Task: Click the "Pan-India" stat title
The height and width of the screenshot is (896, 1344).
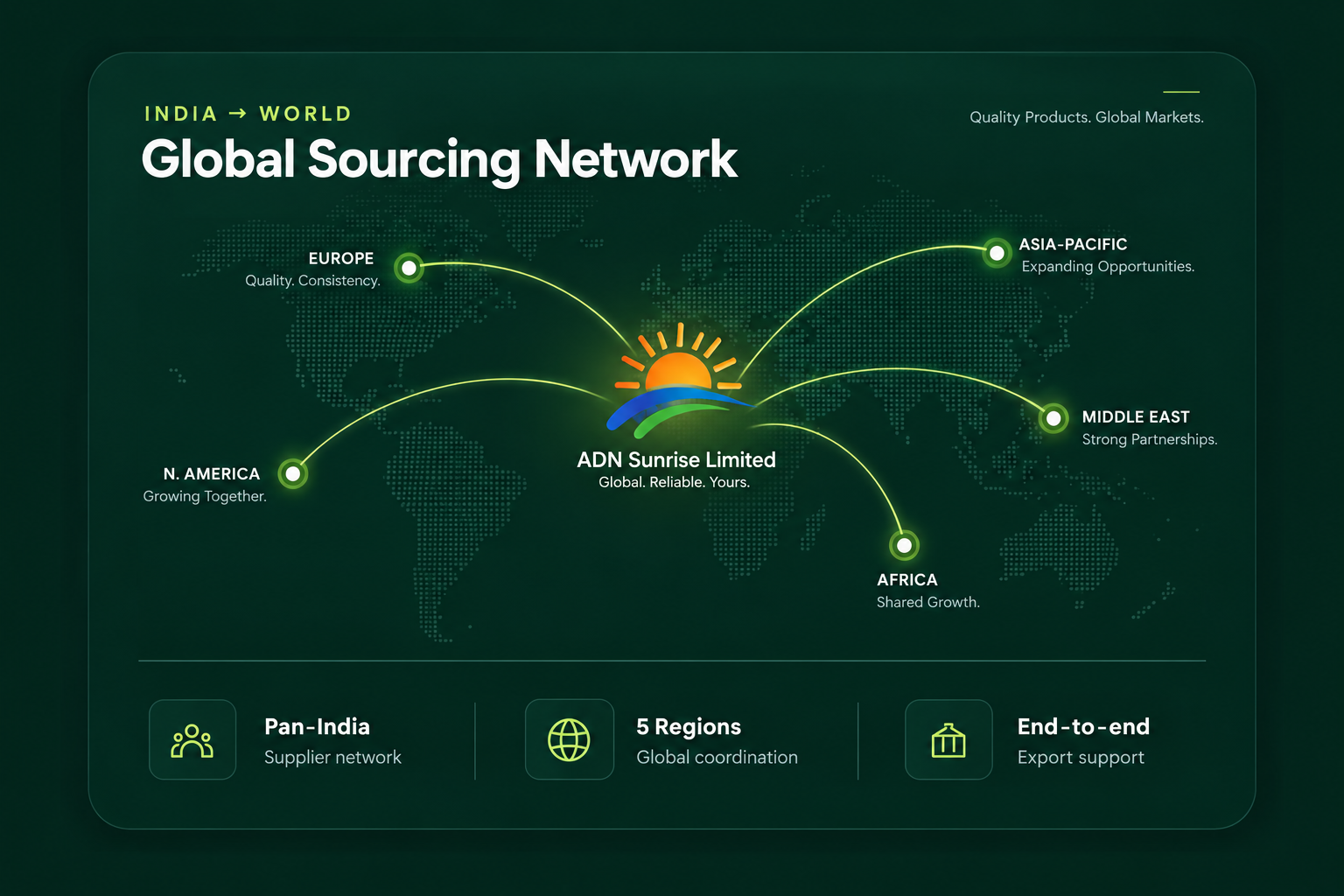Action: [x=317, y=726]
